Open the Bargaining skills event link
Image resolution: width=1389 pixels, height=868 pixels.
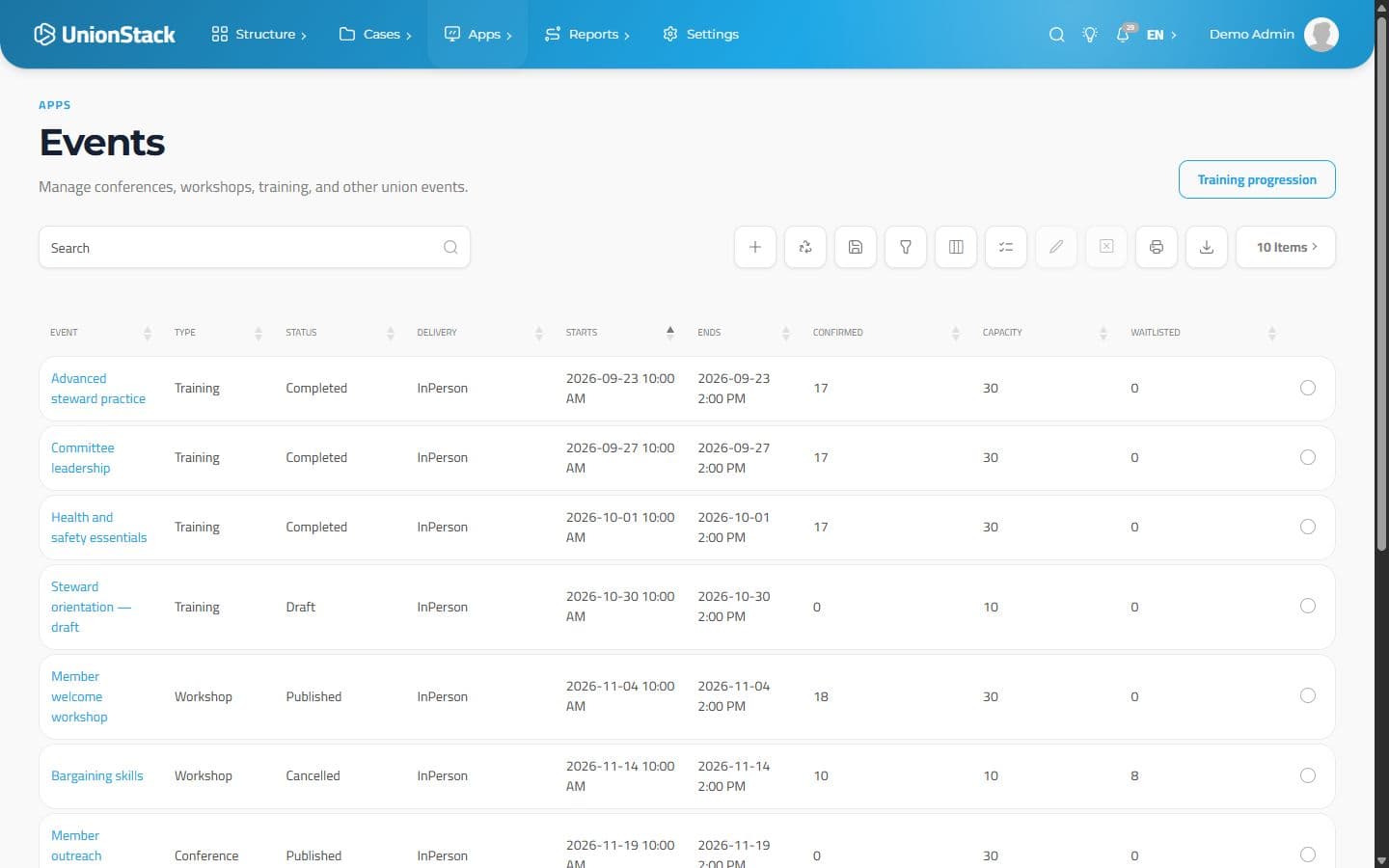(96, 775)
